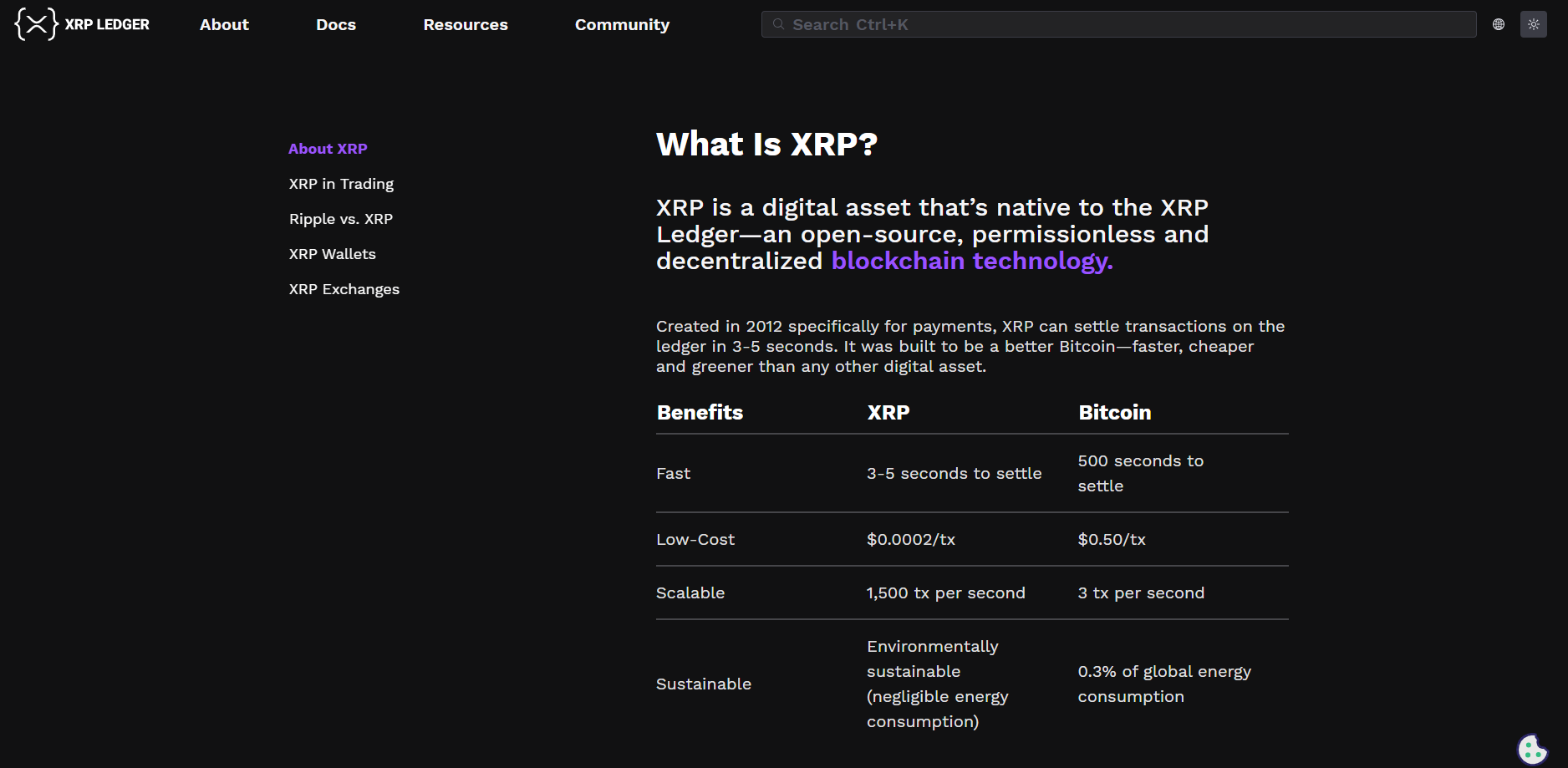Open XRP Exchanges sidebar link
This screenshot has width=1568, height=768.
click(344, 289)
